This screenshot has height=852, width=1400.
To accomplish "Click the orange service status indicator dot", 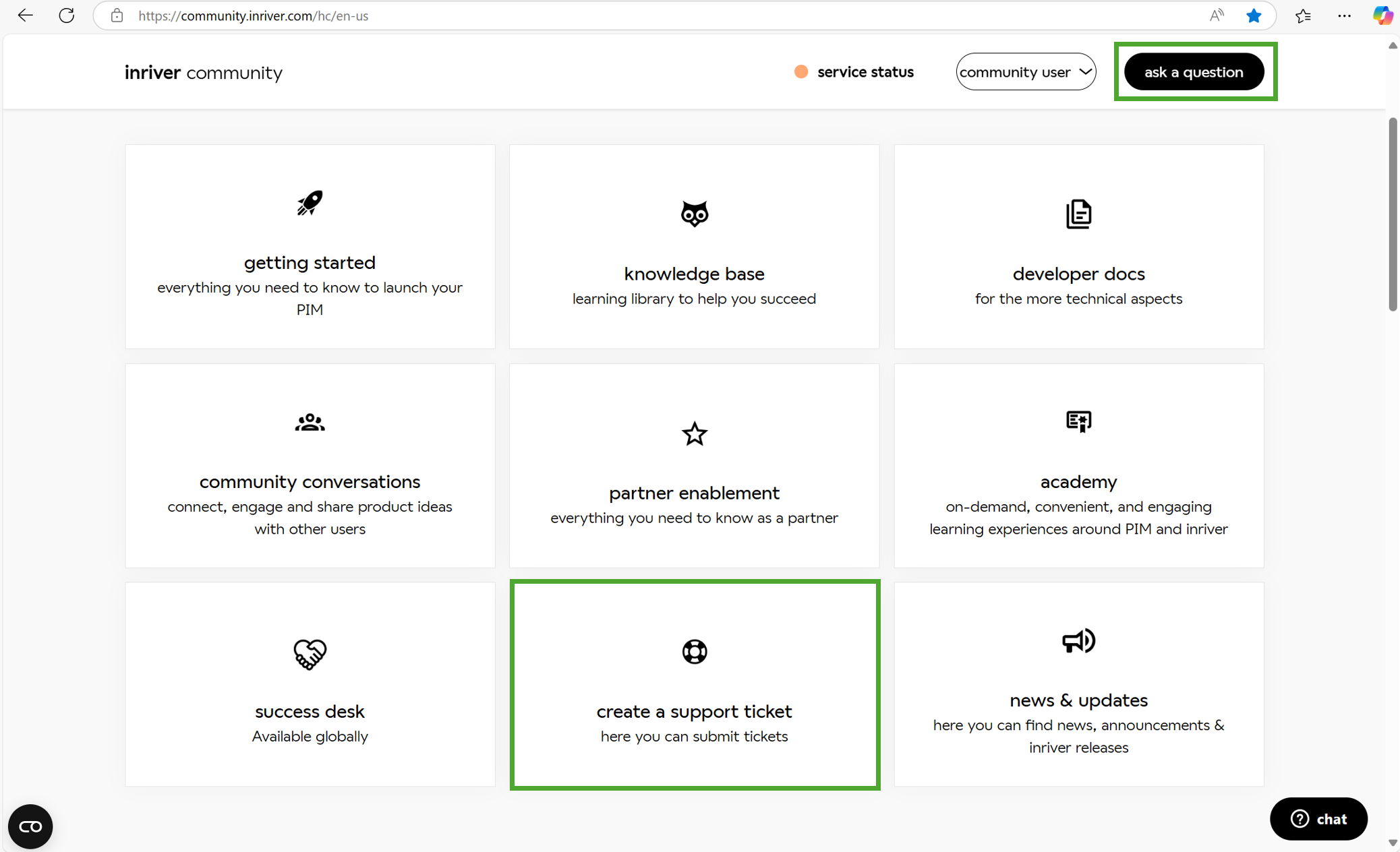I will point(800,71).
